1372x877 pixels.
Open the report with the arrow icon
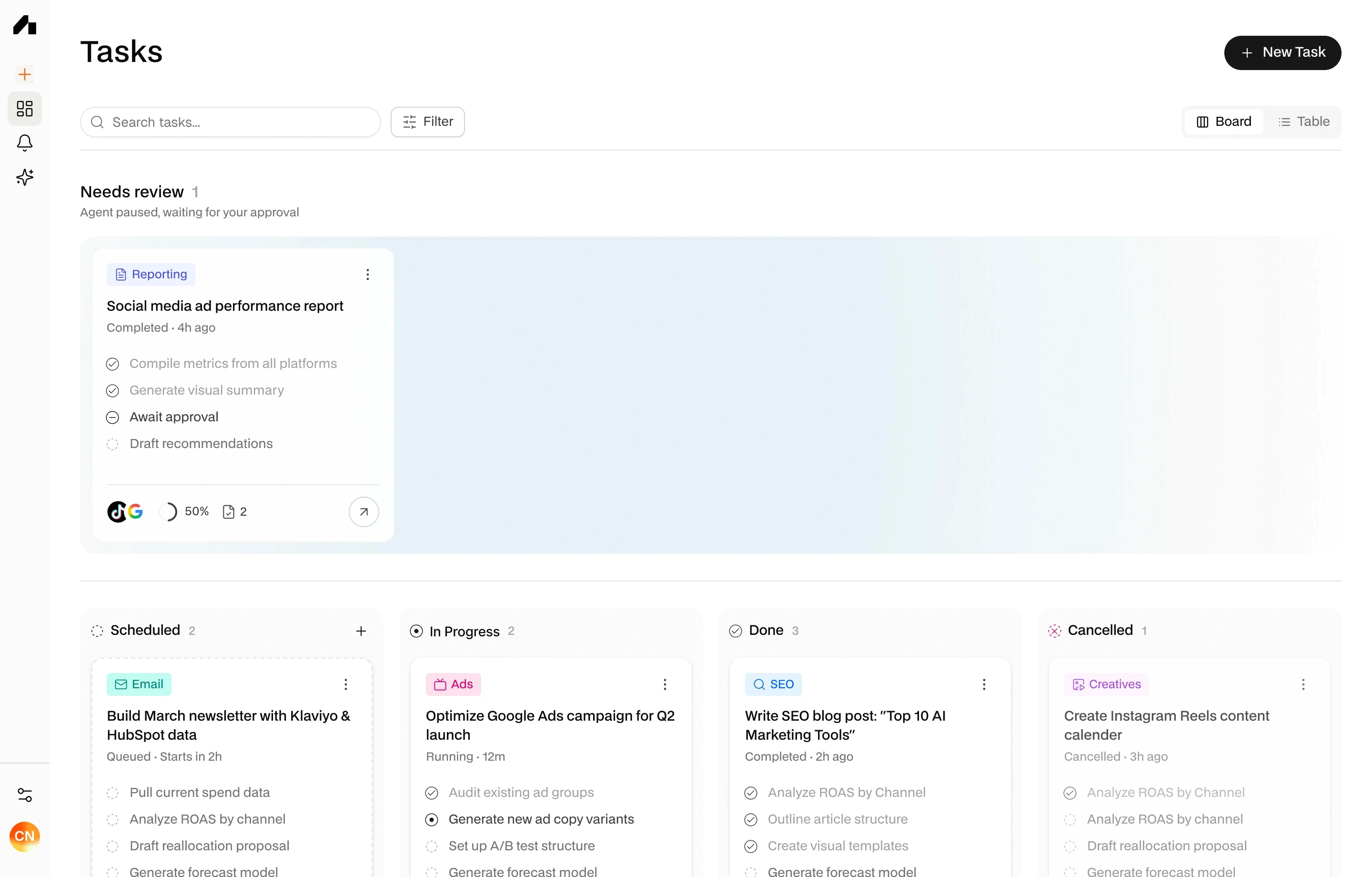pos(363,511)
